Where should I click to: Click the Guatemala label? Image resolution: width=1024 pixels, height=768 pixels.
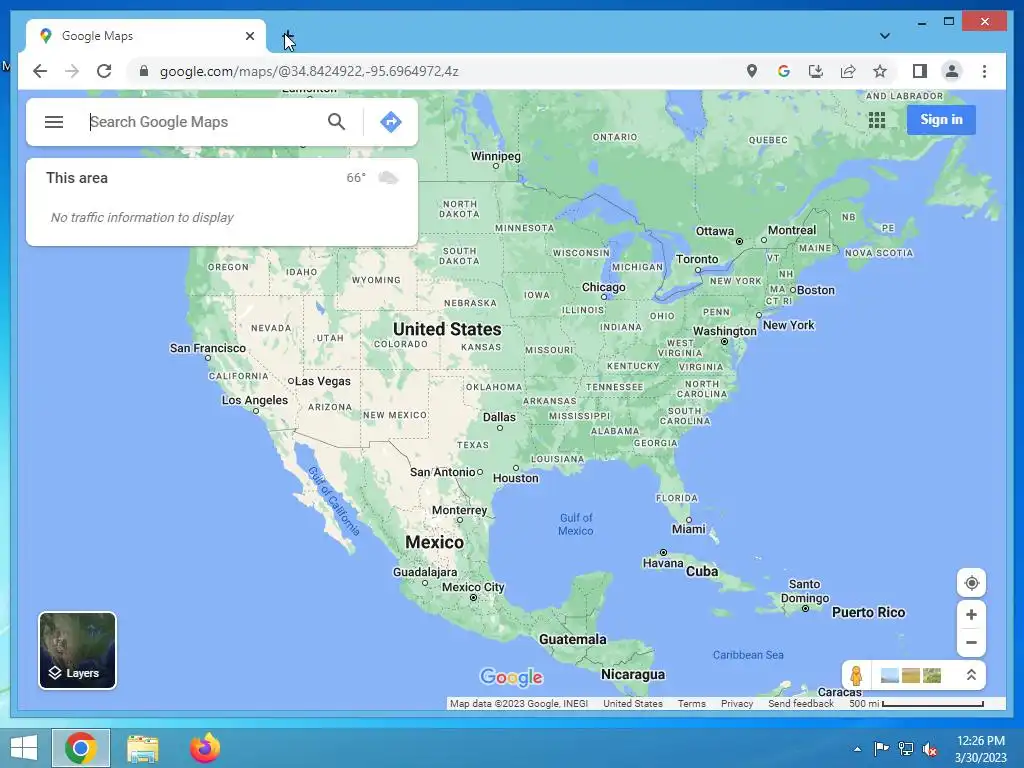click(572, 639)
